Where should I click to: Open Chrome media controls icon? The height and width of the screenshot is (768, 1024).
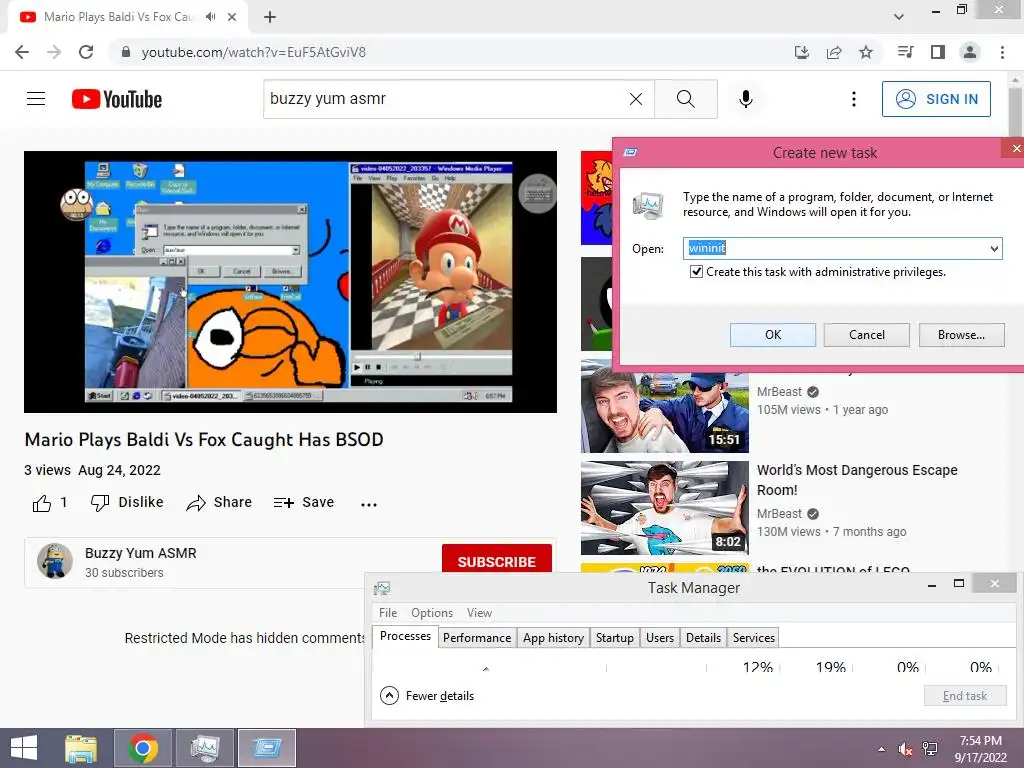906,52
